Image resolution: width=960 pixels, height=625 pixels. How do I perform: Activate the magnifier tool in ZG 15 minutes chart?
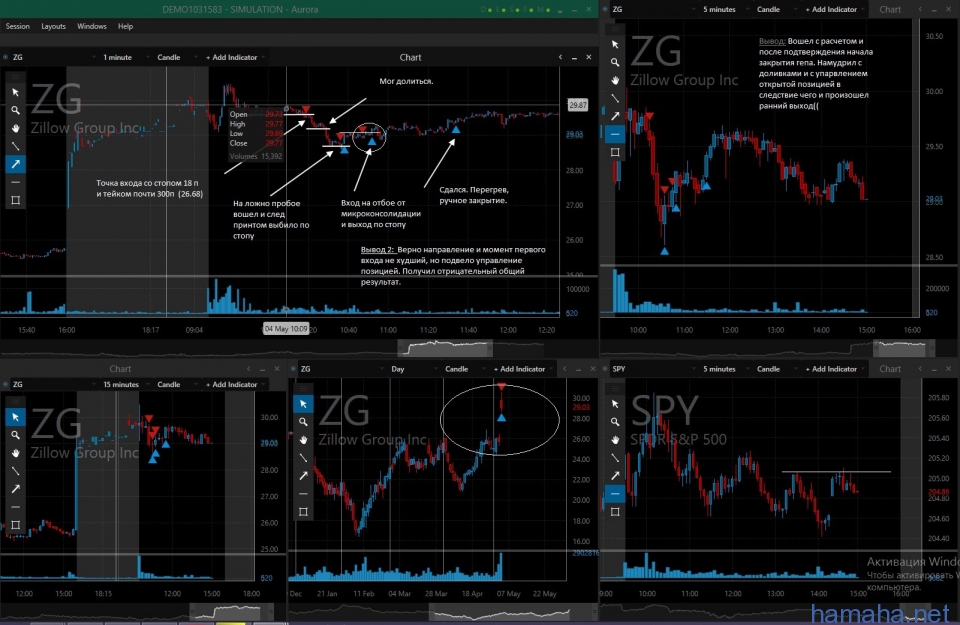tap(15, 435)
